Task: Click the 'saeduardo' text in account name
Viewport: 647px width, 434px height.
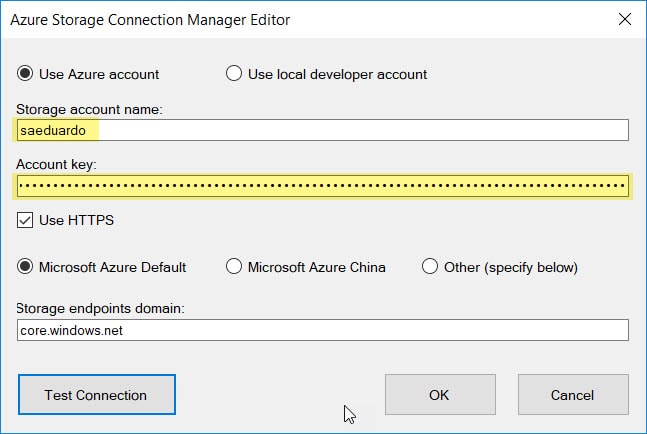Action: pos(52,130)
